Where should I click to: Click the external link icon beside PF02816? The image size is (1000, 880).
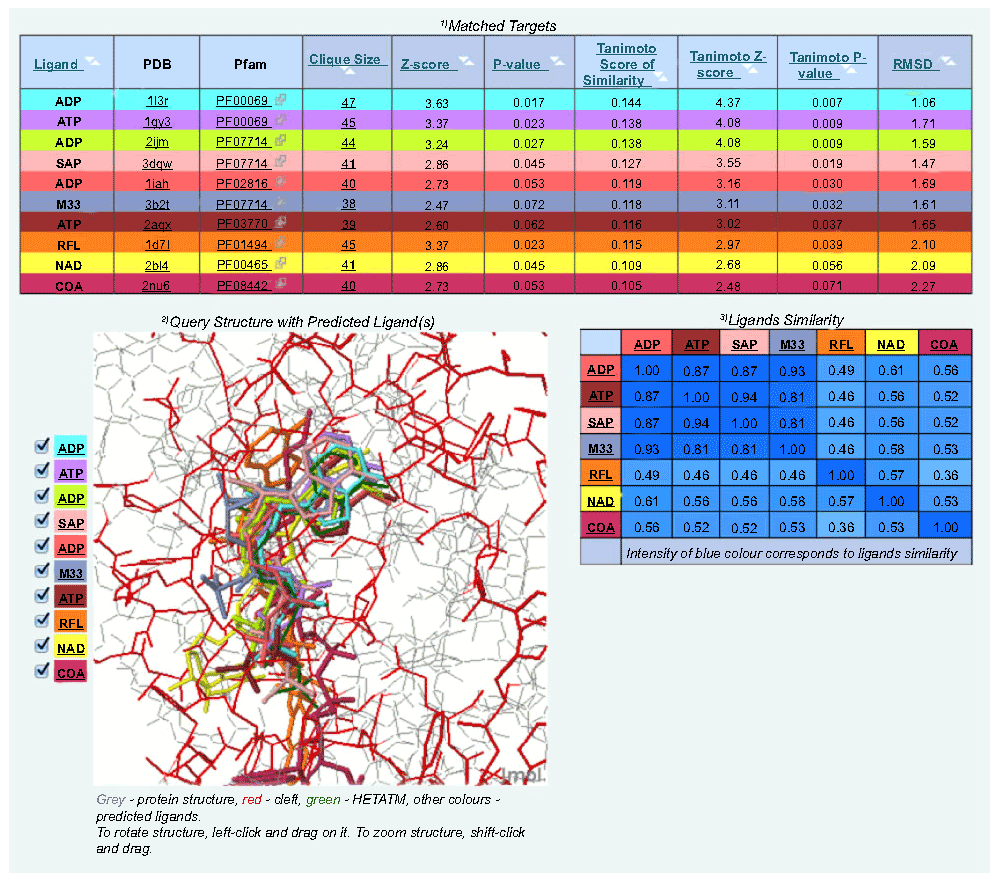[x=281, y=183]
